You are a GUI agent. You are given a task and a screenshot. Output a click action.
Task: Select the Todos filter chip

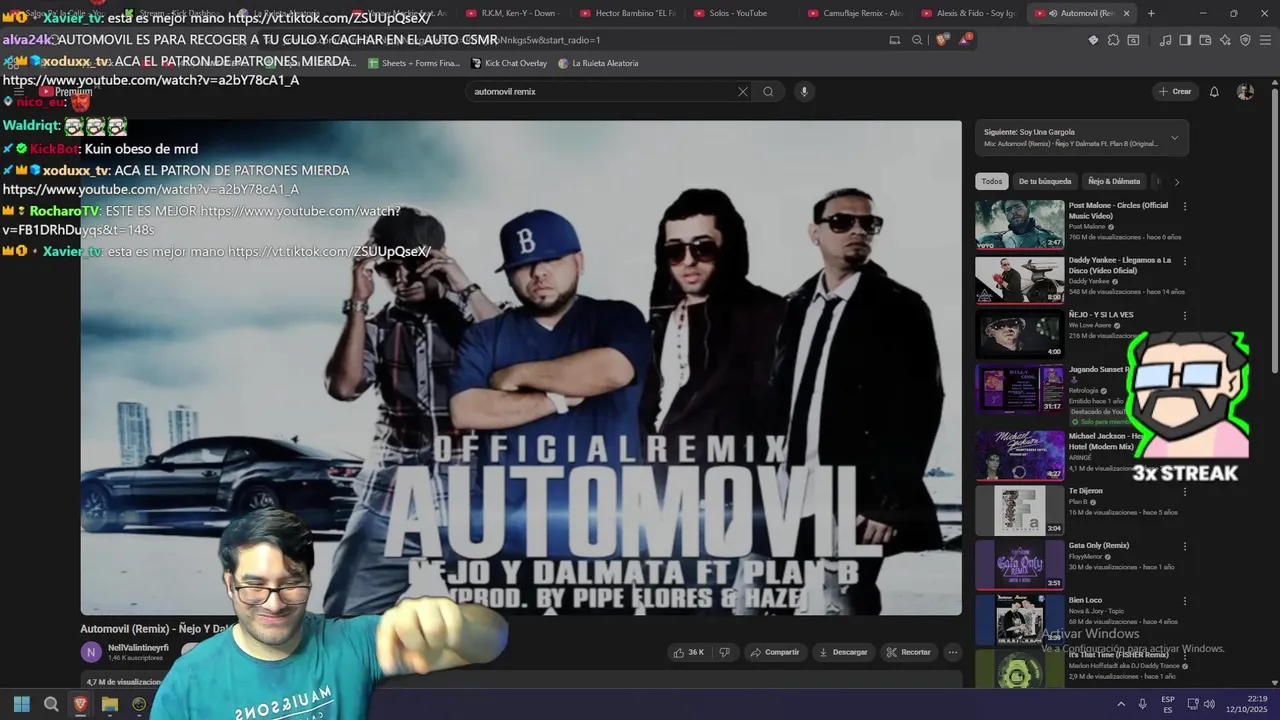coord(991,181)
